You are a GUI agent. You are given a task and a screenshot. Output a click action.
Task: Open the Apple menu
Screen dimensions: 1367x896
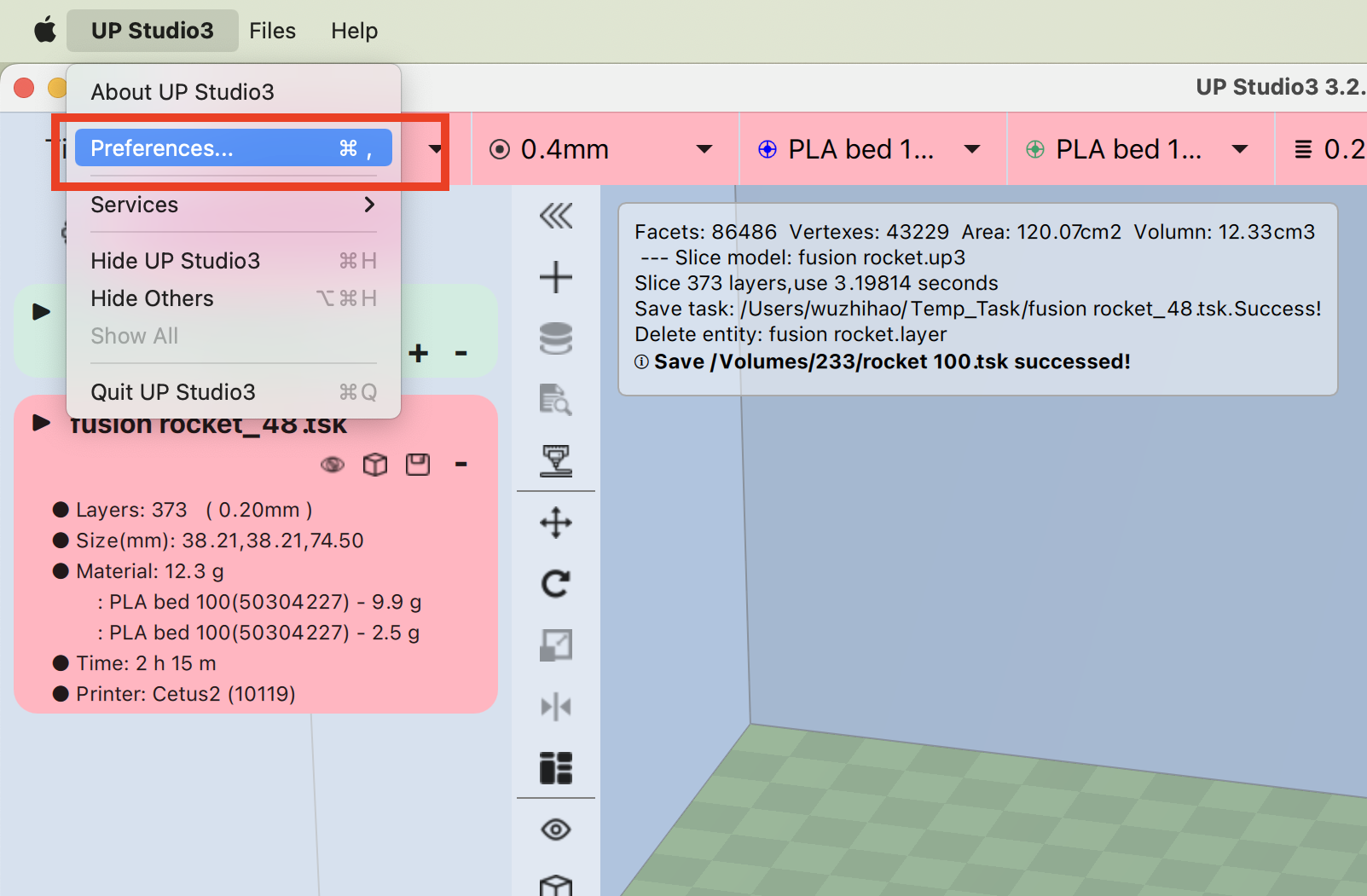click(x=45, y=31)
